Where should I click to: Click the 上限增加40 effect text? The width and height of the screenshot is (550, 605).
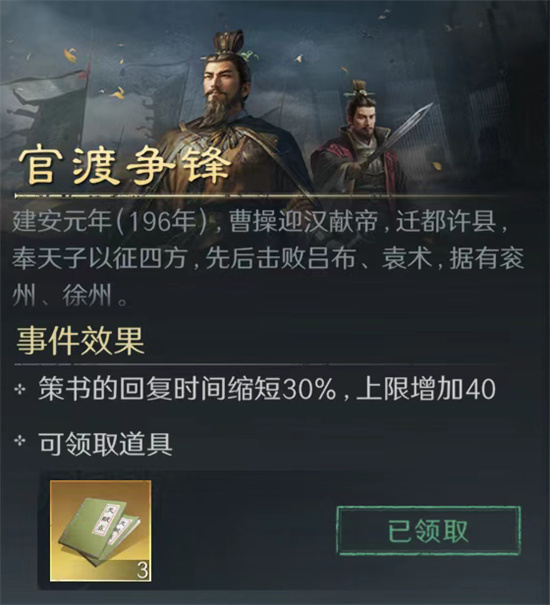coord(426,389)
